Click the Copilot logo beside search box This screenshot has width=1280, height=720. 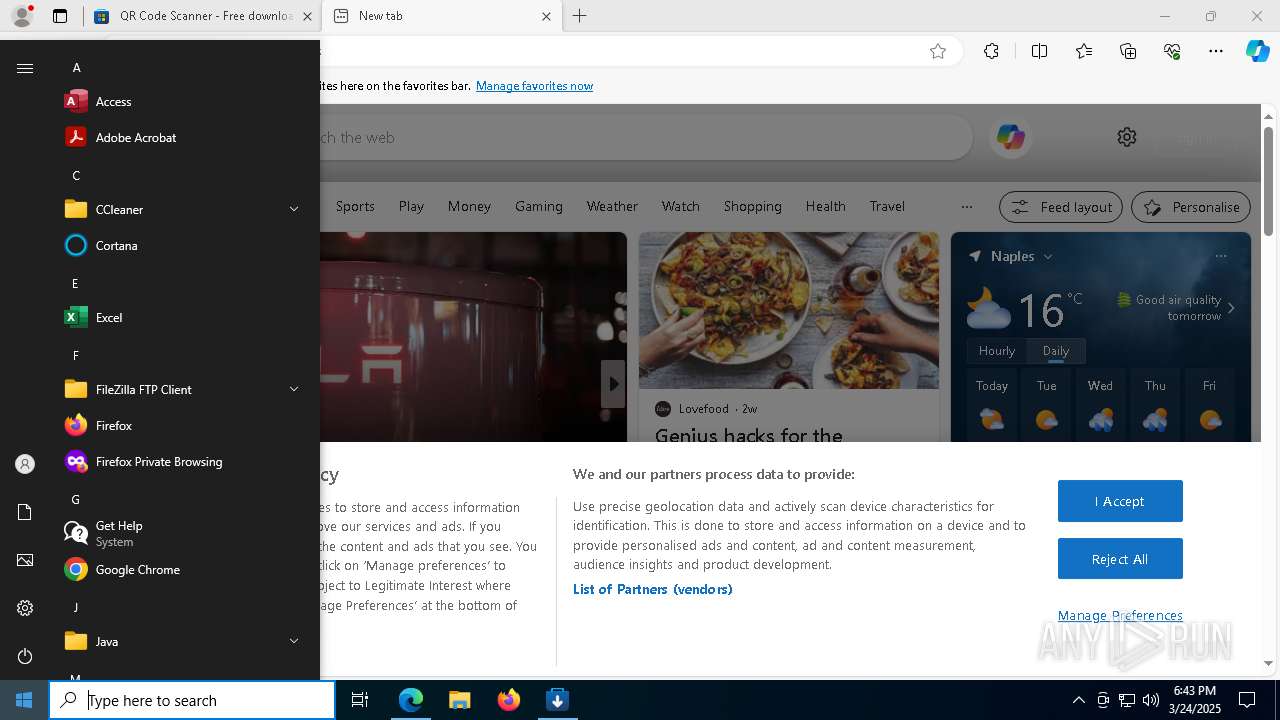click(1010, 137)
